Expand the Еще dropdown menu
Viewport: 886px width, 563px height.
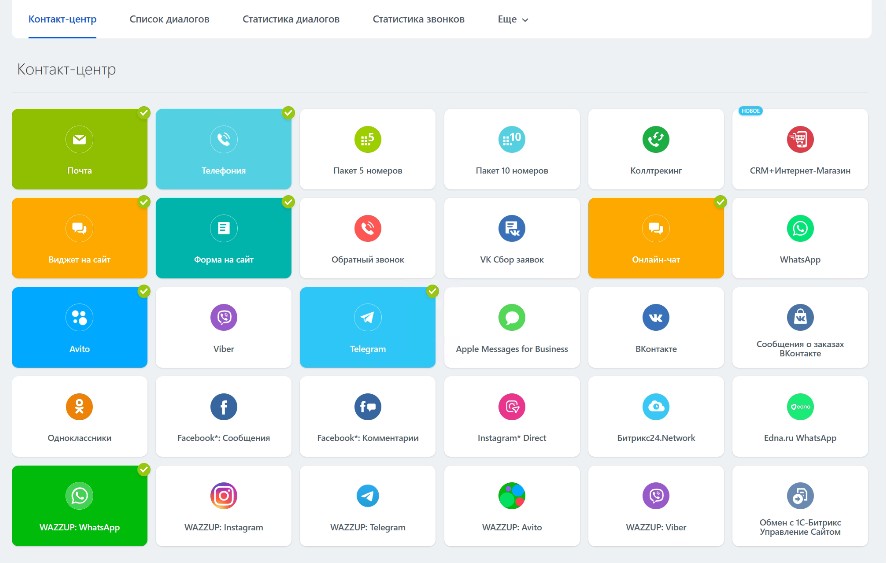pos(512,19)
